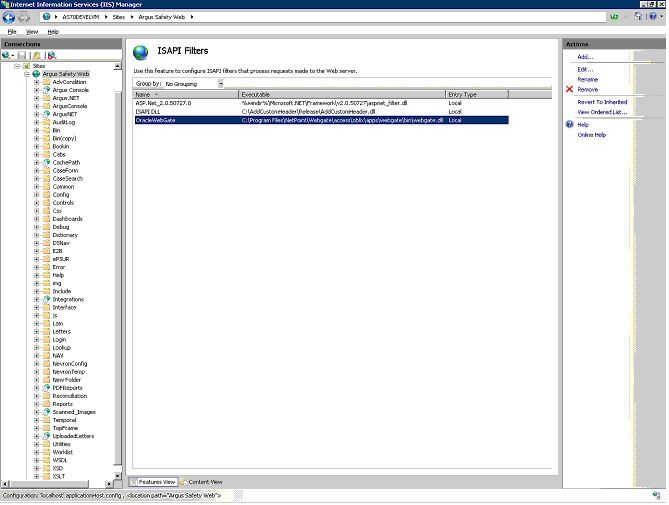Sort by the Executable column header
669x505 pixels.
[x=342, y=94]
